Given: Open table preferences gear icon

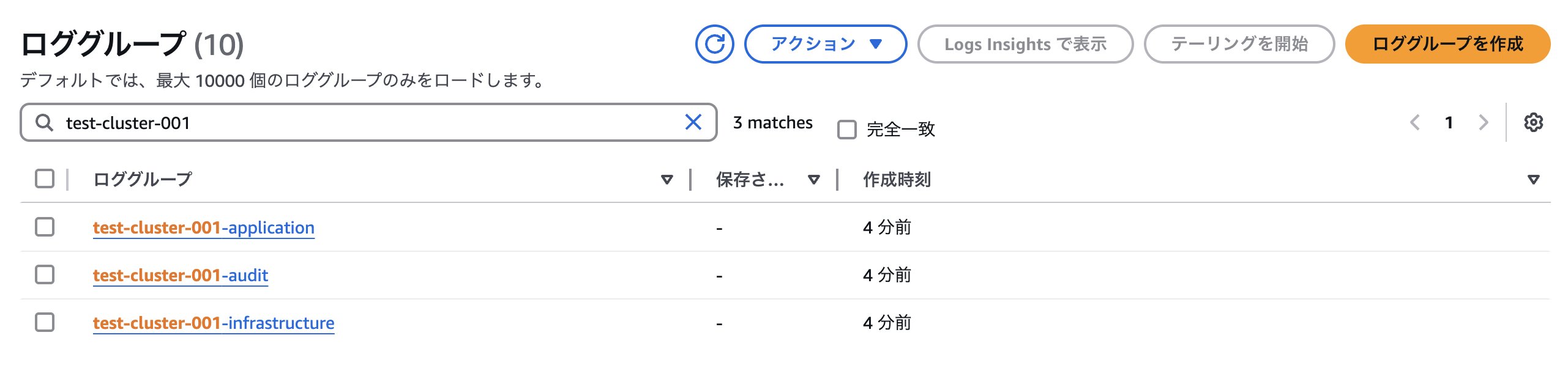Looking at the screenshot, I should tap(1533, 122).
